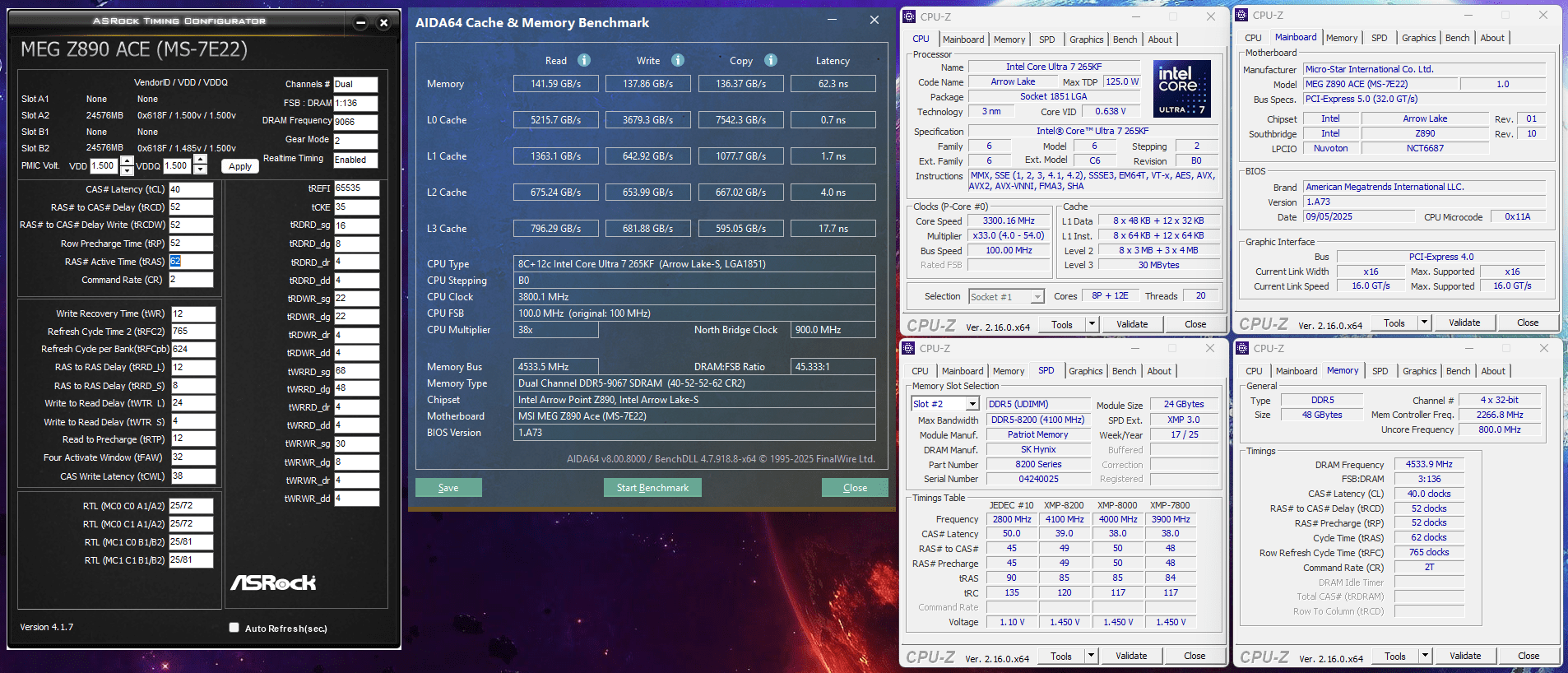The image size is (1568, 673).
Task: Enable the Auto Refresh(sec) checkbox
Action: click(234, 628)
